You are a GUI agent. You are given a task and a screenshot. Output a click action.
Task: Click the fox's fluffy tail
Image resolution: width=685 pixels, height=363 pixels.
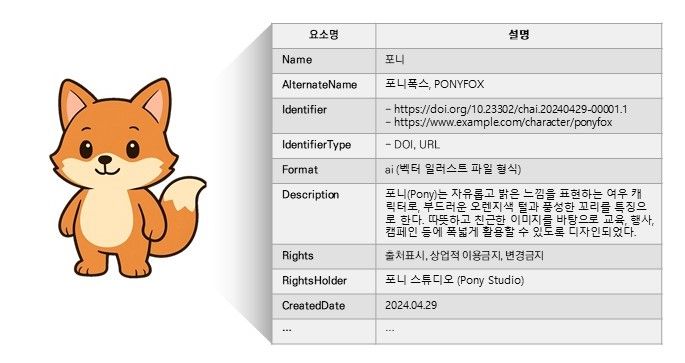point(181,214)
